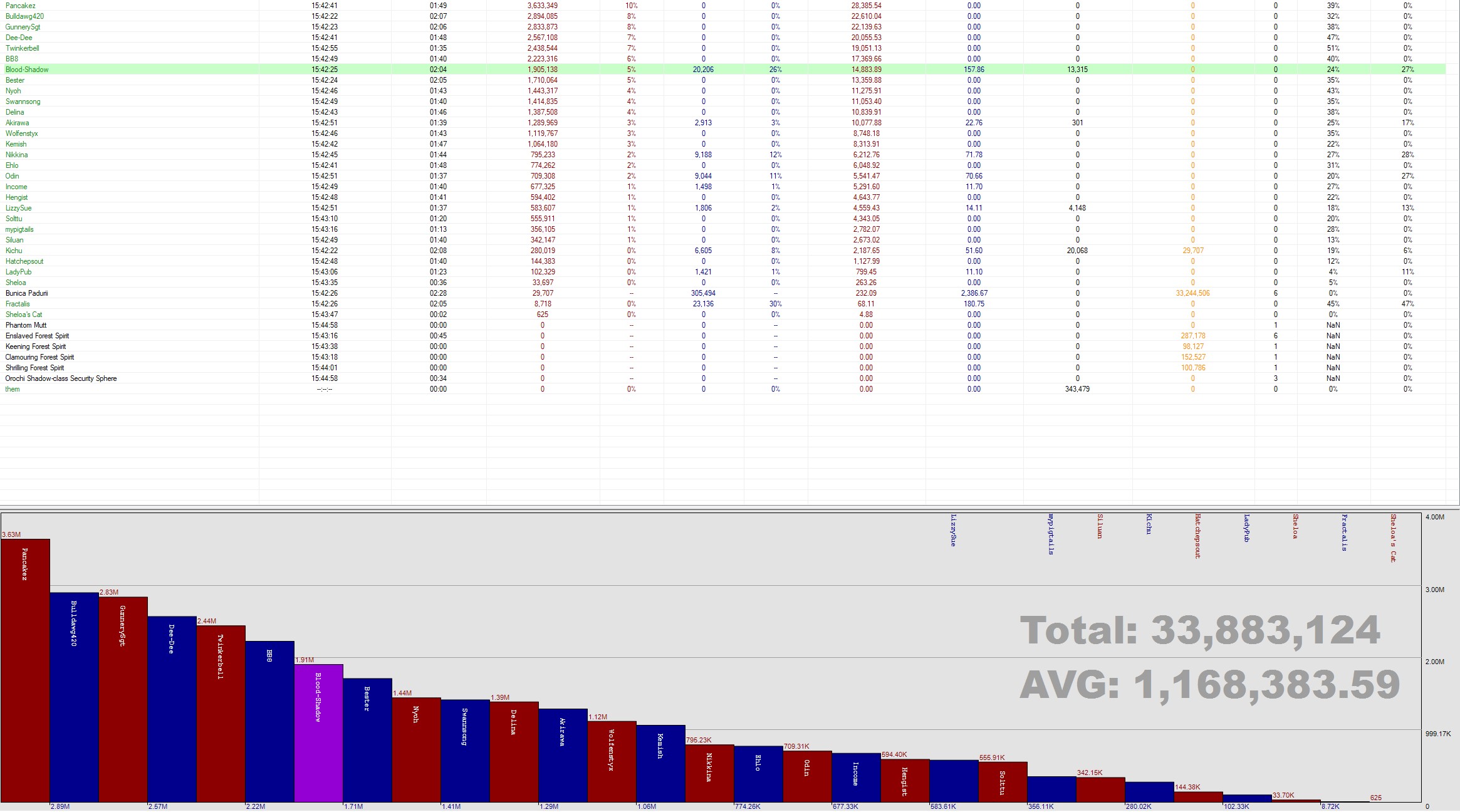Click the Fractalis row name
The image size is (1460, 812).
click(18, 304)
